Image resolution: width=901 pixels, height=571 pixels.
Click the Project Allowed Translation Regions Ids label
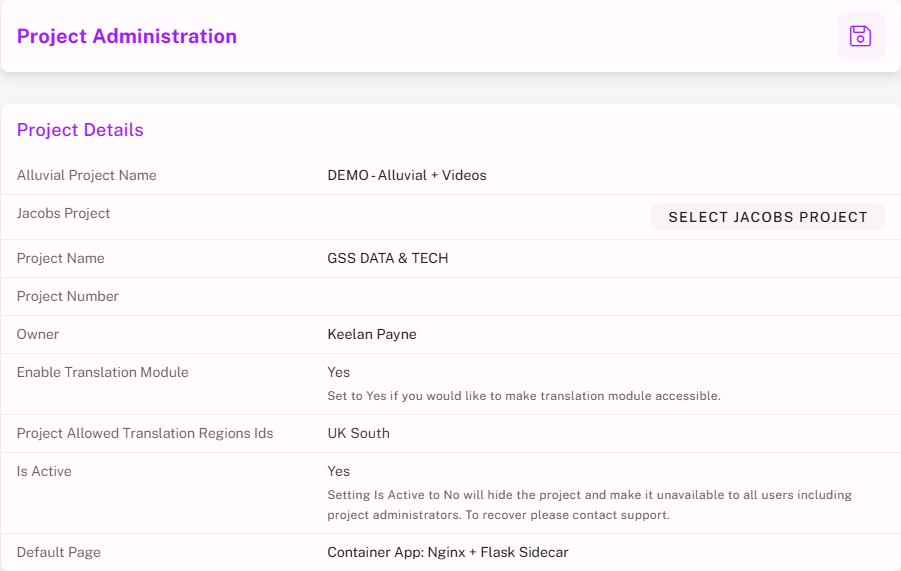tap(145, 433)
